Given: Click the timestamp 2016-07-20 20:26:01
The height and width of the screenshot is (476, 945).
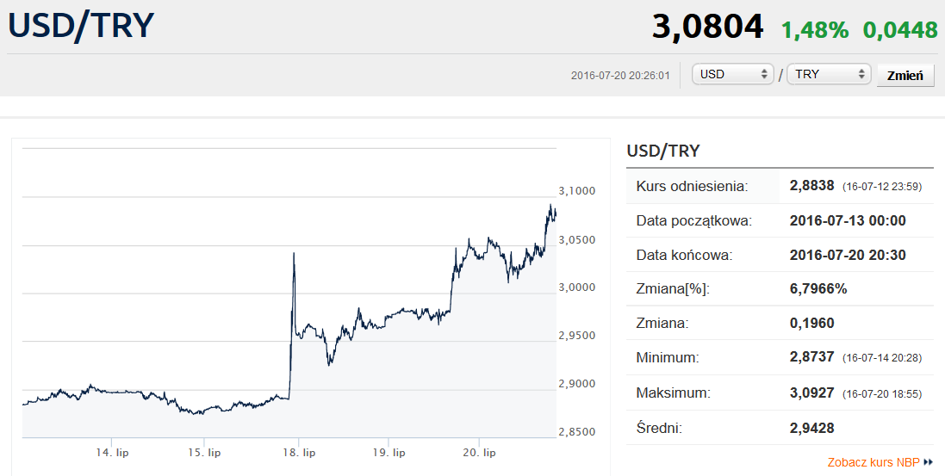Looking at the screenshot, I should 620,76.
